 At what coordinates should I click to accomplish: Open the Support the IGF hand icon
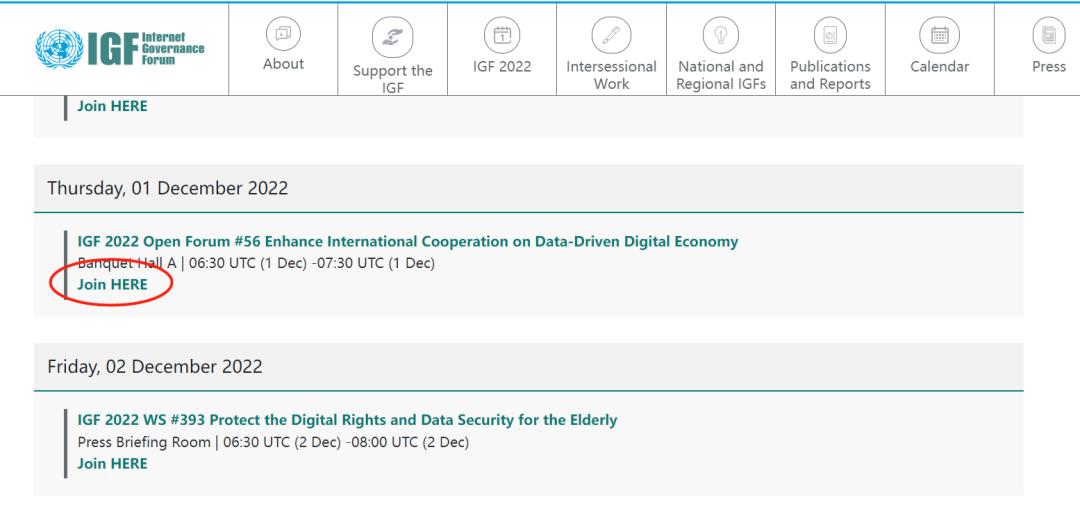[393, 37]
